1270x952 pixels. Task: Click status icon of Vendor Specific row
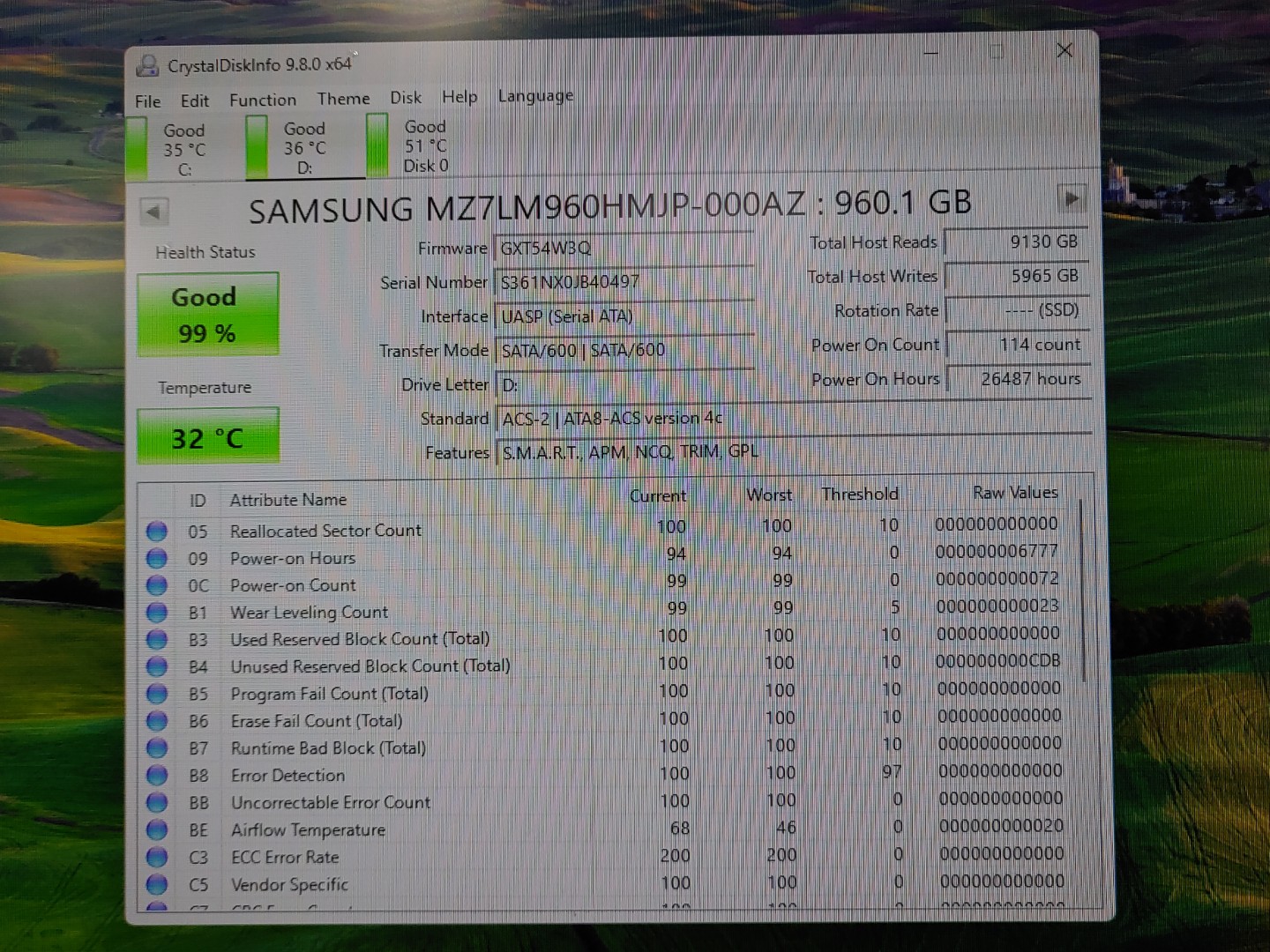[157, 884]
